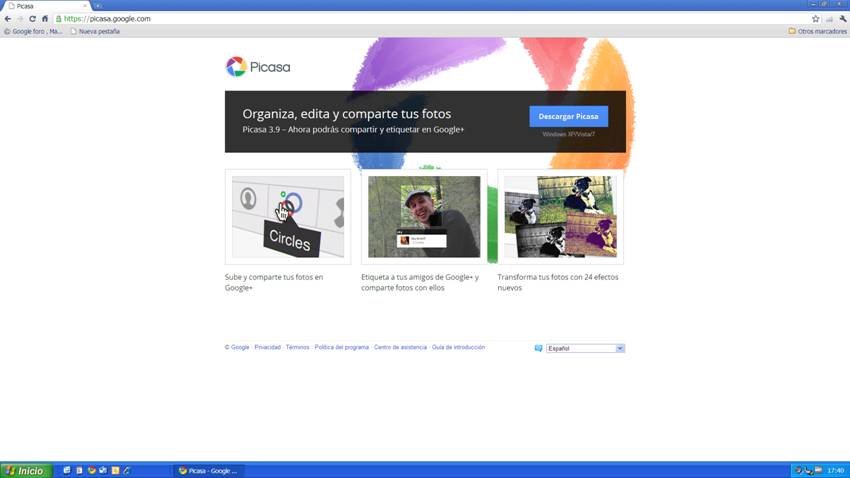This screenshot has height=478, width=850.
Task: Reload the page with the refresh icon
Action: [33, 18]
